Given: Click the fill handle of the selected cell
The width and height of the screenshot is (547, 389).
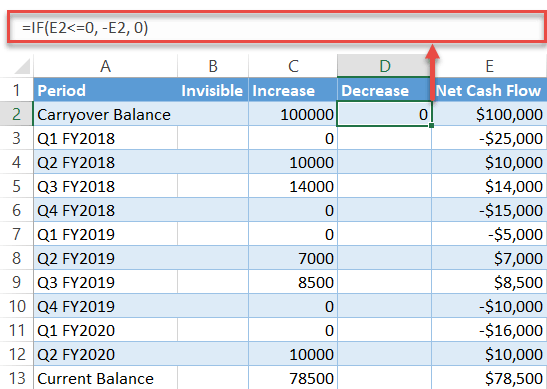Looking at the screenshot, I should point(432,125).
